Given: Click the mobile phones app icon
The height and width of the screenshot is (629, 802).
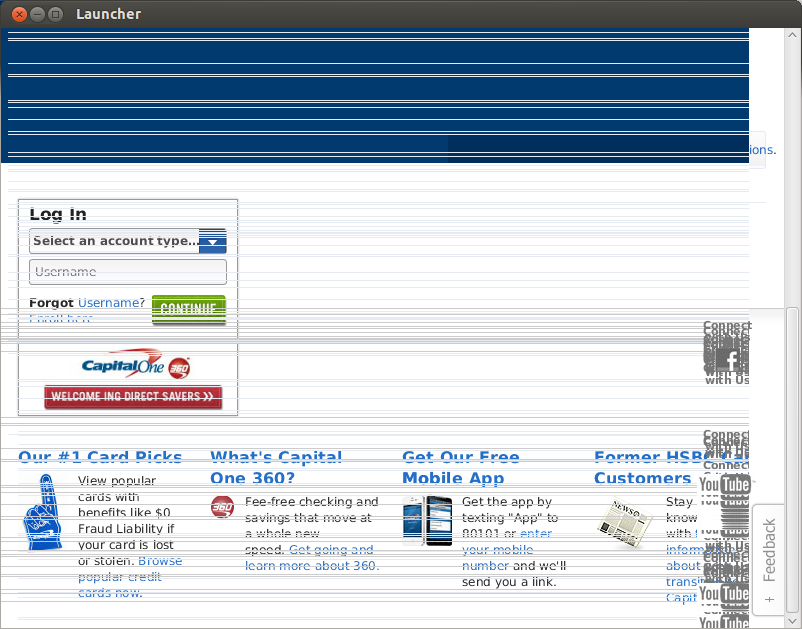Looking at the screenshot, I should 427,520.
